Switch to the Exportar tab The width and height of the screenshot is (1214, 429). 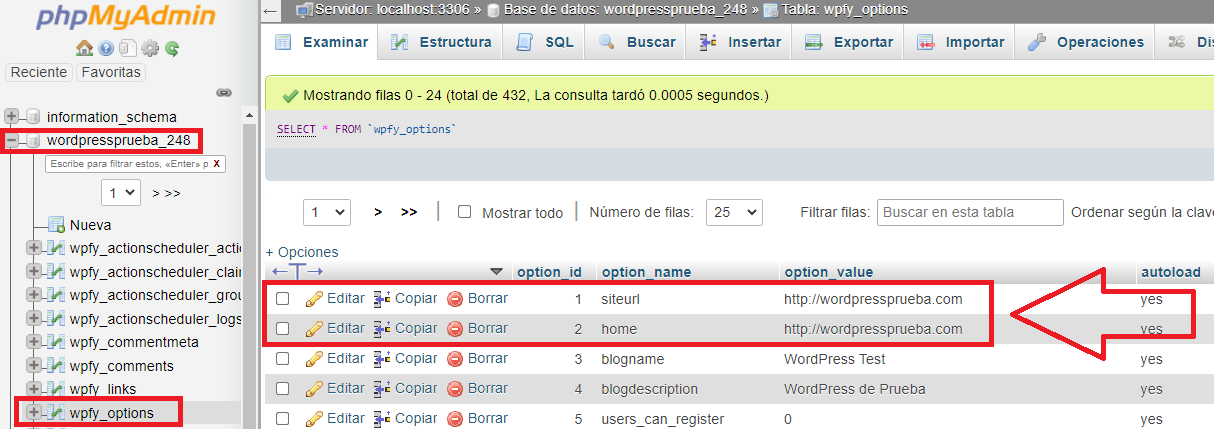pyautogui.click(x=848, y=42)
